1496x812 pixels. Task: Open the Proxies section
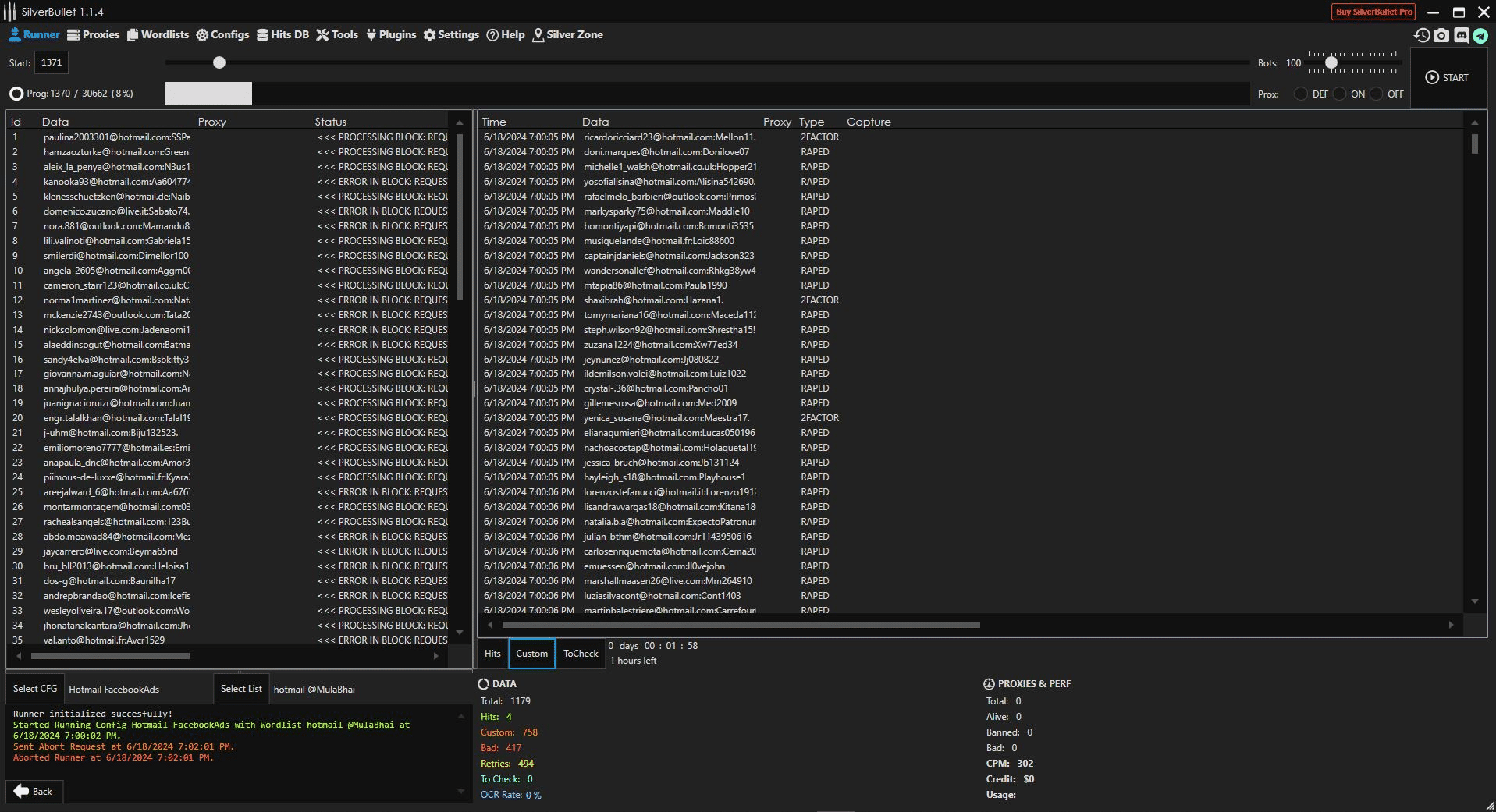tap(93, 34)
